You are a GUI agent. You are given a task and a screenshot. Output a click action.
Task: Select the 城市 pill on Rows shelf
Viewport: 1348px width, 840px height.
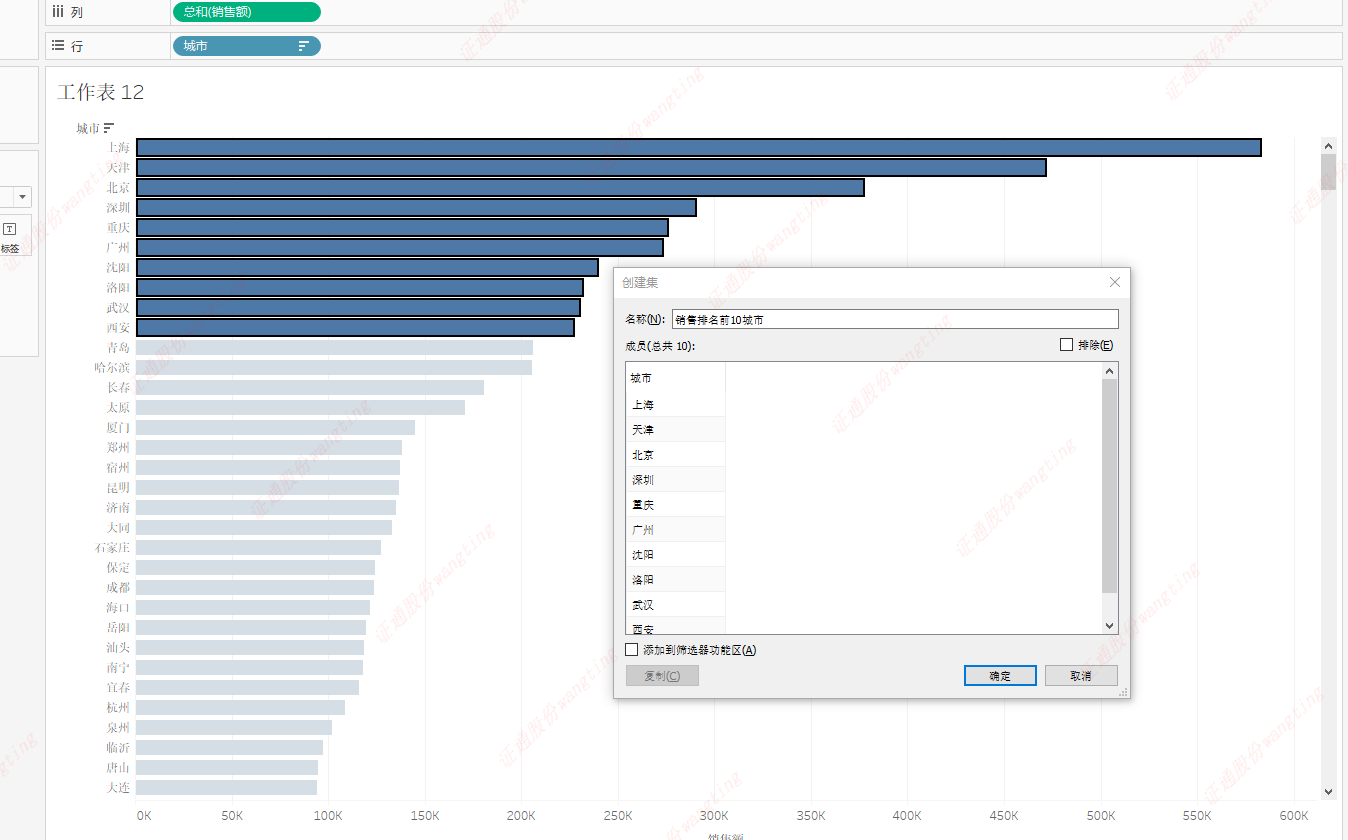(246, 46)
